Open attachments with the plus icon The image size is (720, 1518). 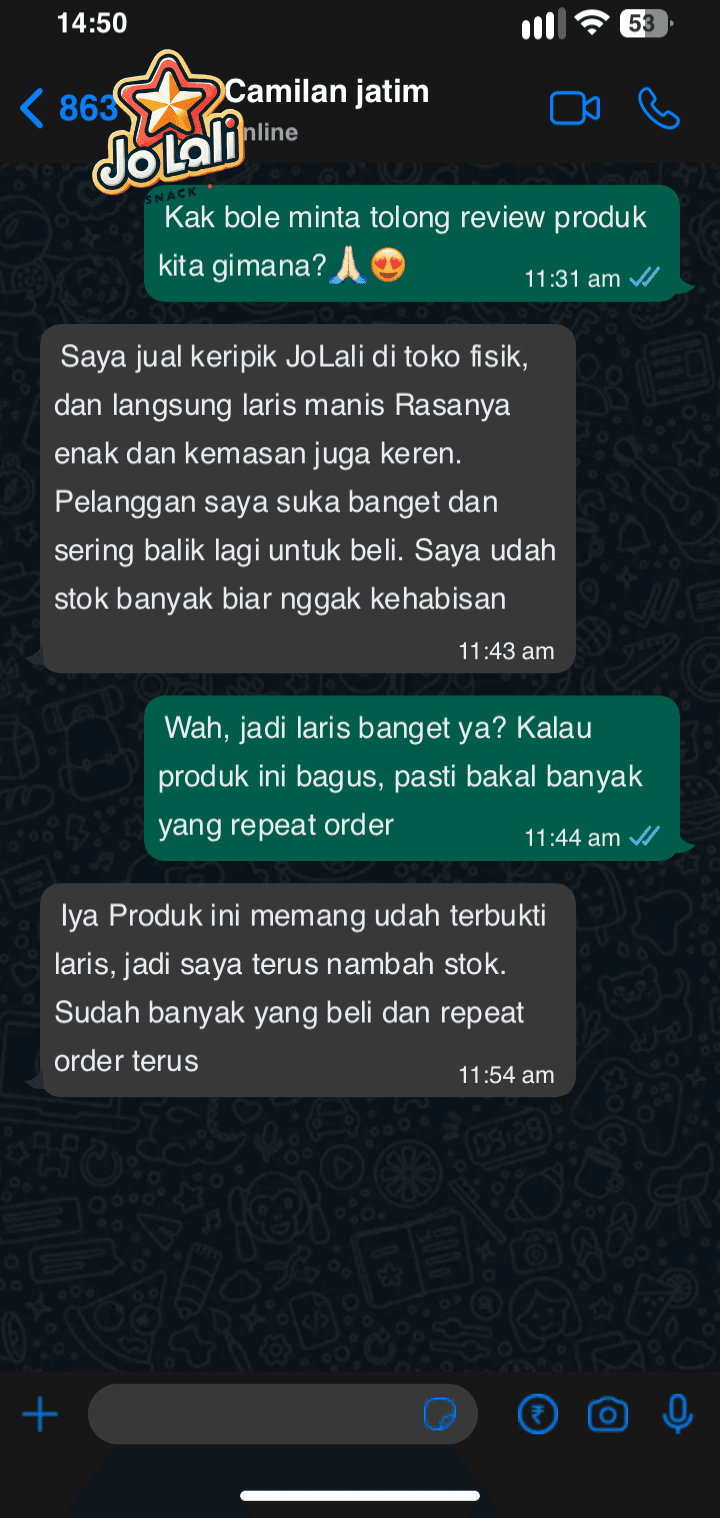(x=40, y=1415)
